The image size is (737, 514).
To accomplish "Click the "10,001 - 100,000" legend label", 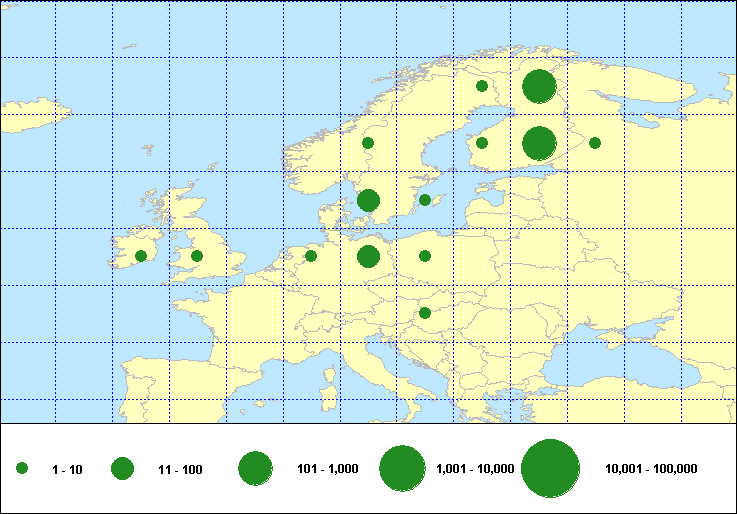I will (x=651, y=469).
